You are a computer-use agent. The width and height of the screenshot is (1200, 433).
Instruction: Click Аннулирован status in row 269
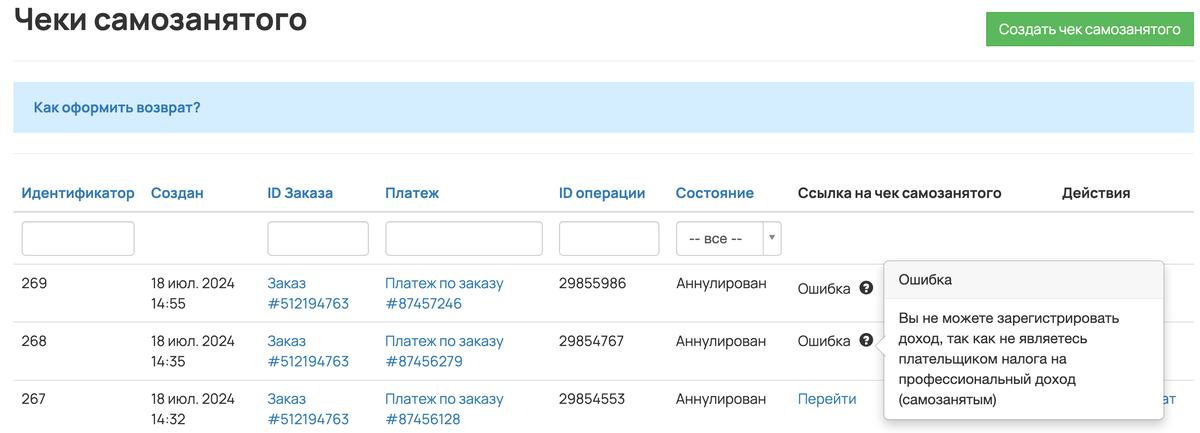click(721, 283)
